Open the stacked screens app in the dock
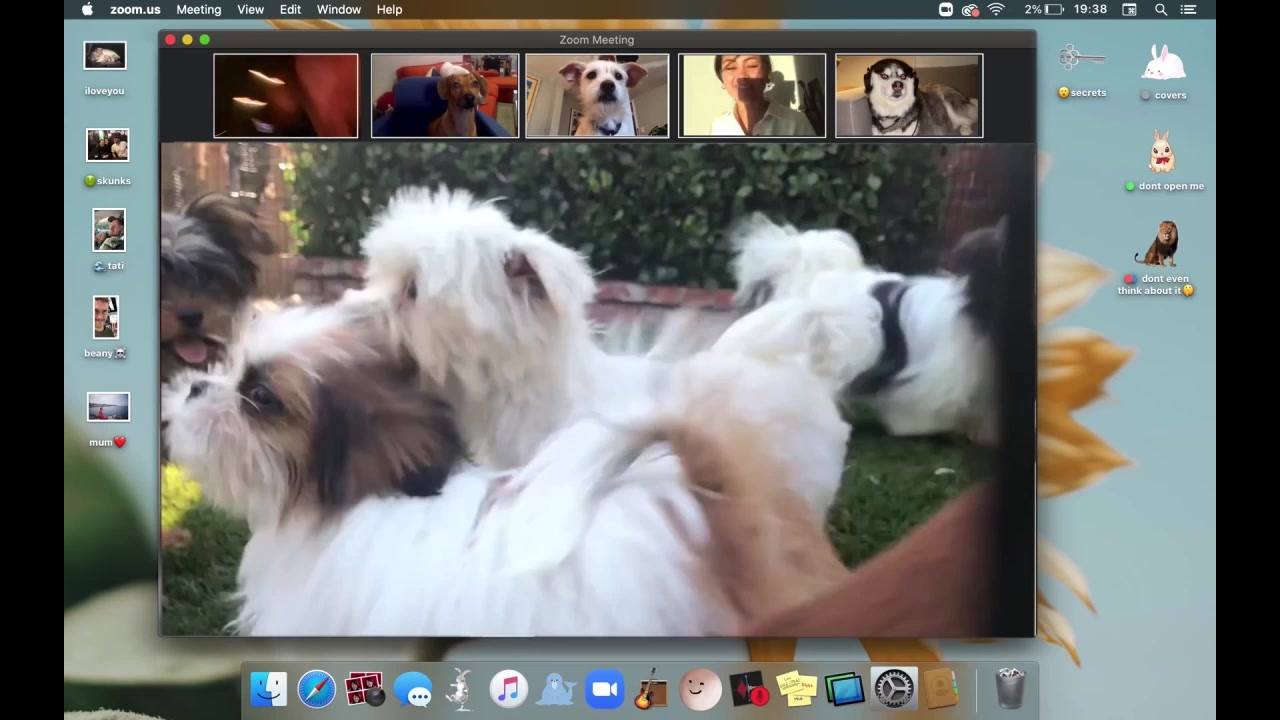The image size is (1280, 720). point(844,690)
